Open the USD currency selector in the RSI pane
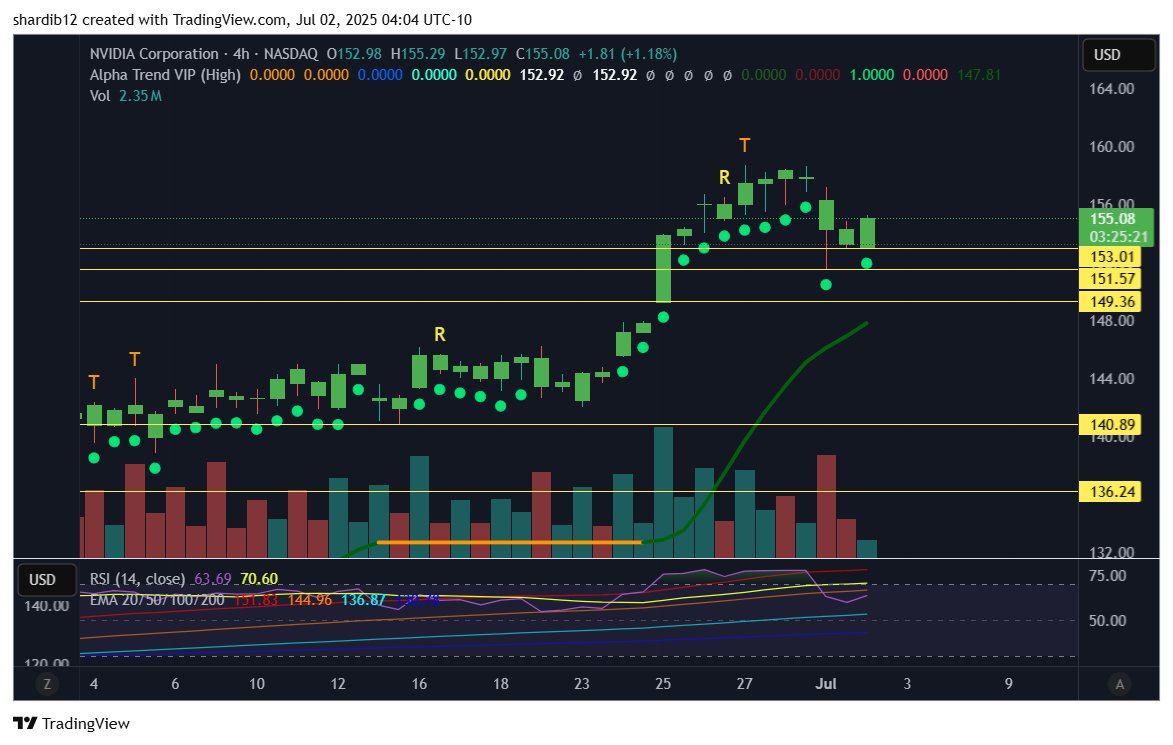 (x=45, y=580)
